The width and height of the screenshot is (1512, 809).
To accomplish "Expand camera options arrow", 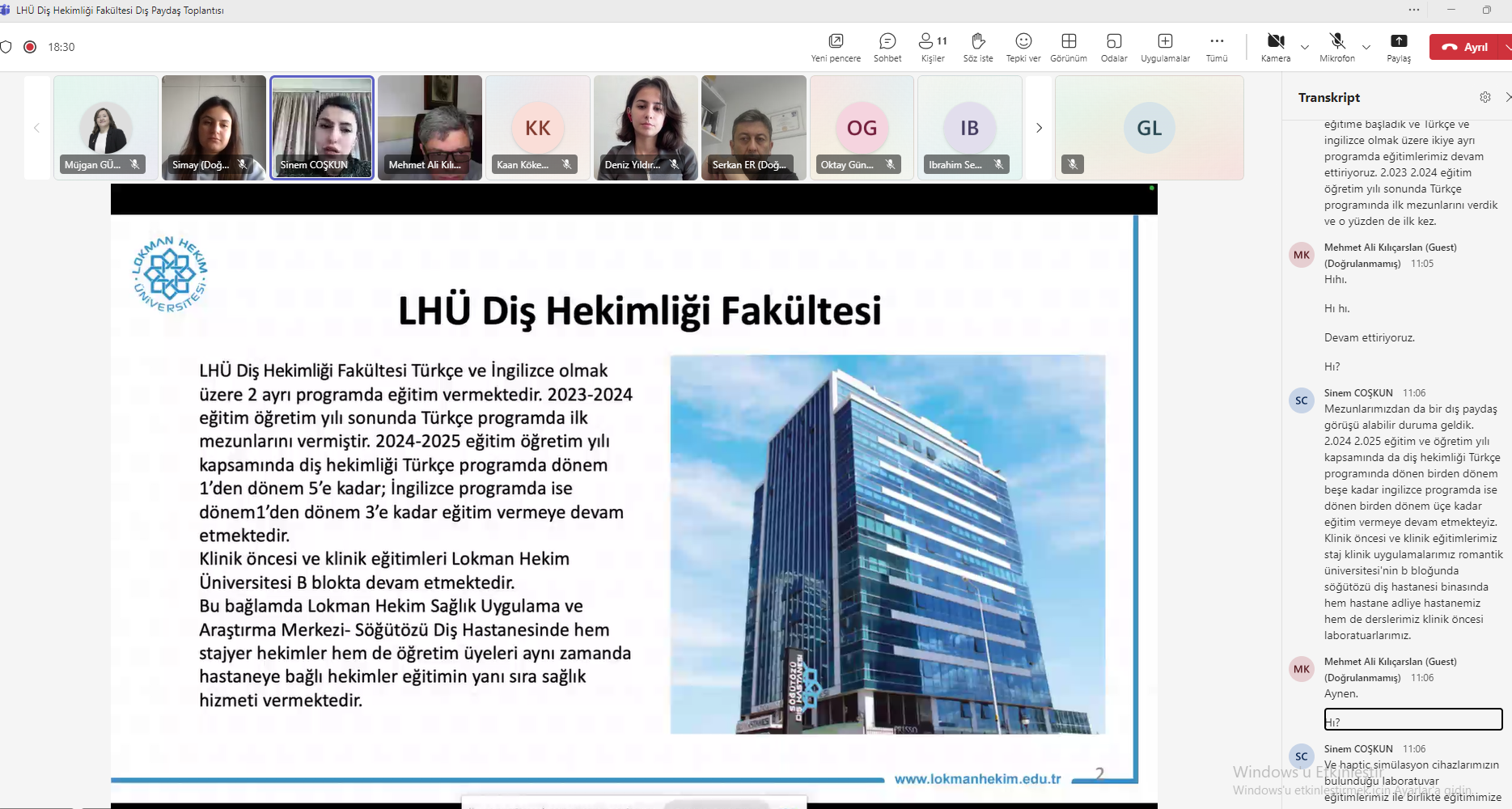I will click(1305, 47).
